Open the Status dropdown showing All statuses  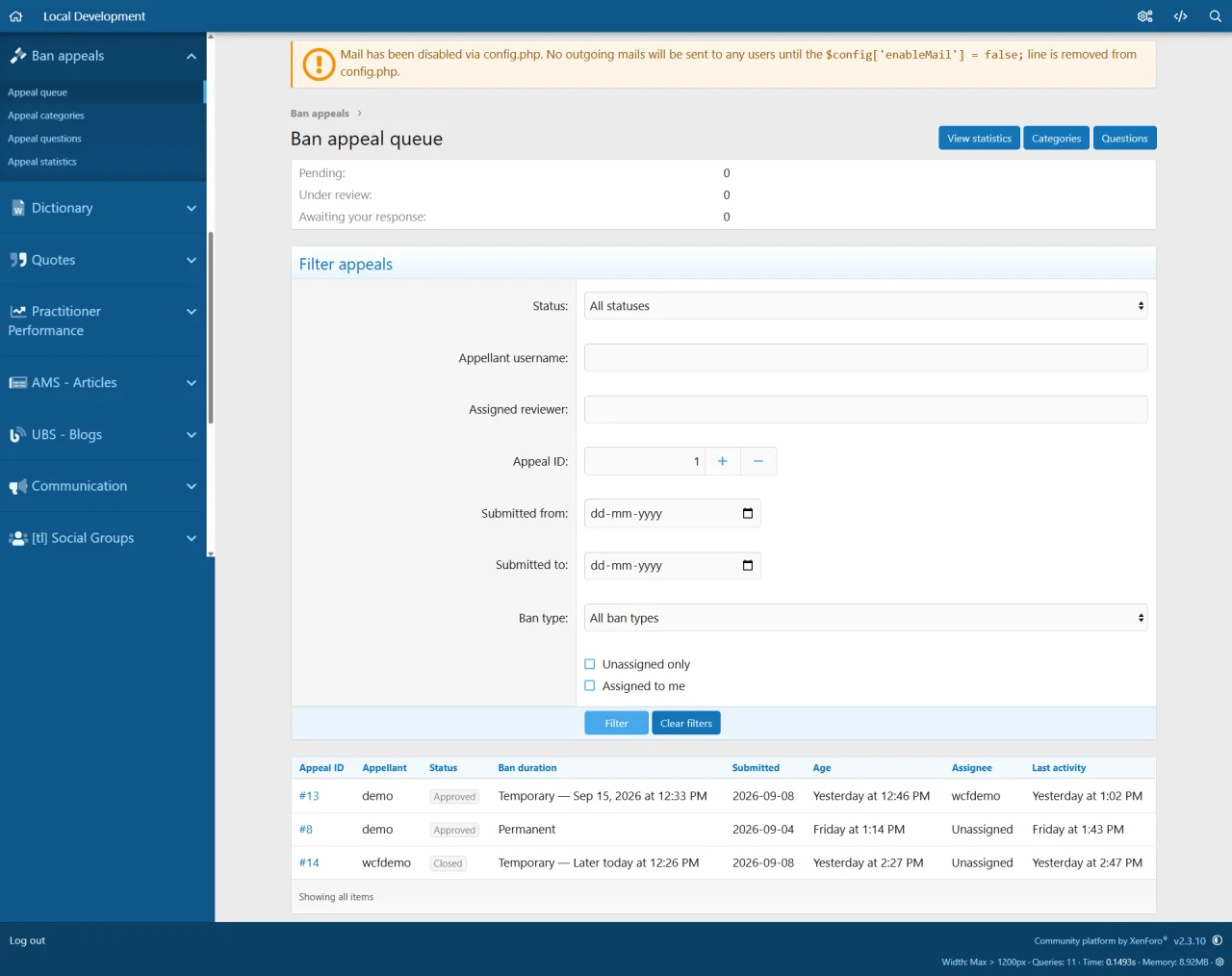click(x=866, y=306)
